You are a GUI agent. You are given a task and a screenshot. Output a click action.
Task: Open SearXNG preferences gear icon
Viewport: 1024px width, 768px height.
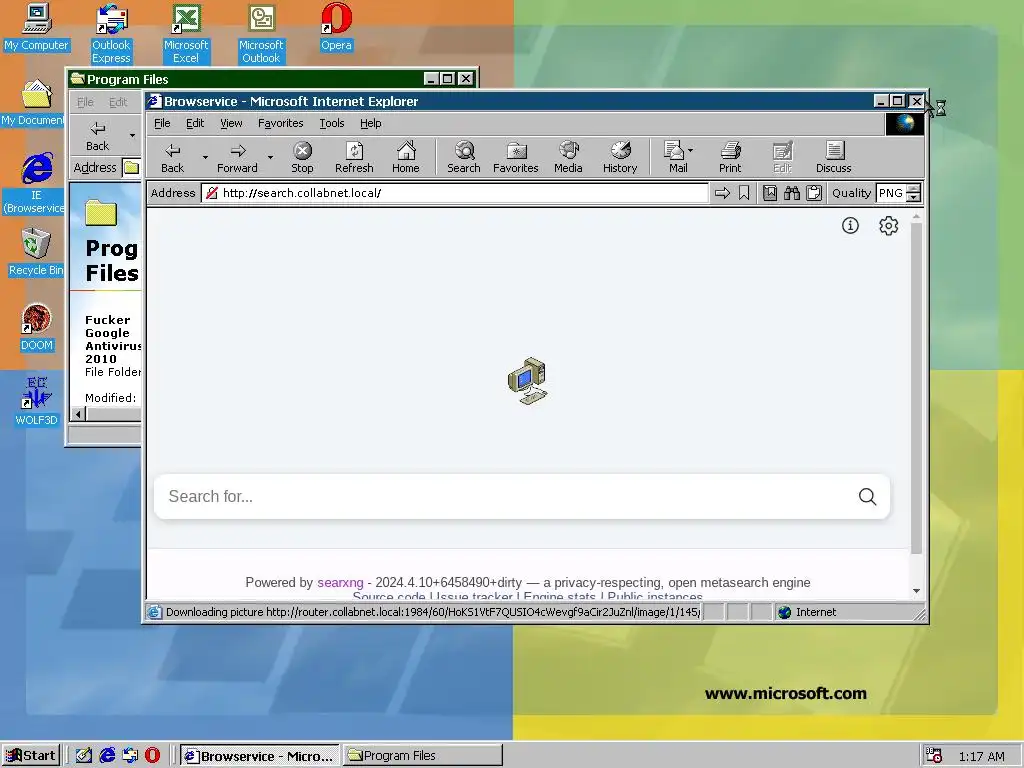(x=888, y=225)
